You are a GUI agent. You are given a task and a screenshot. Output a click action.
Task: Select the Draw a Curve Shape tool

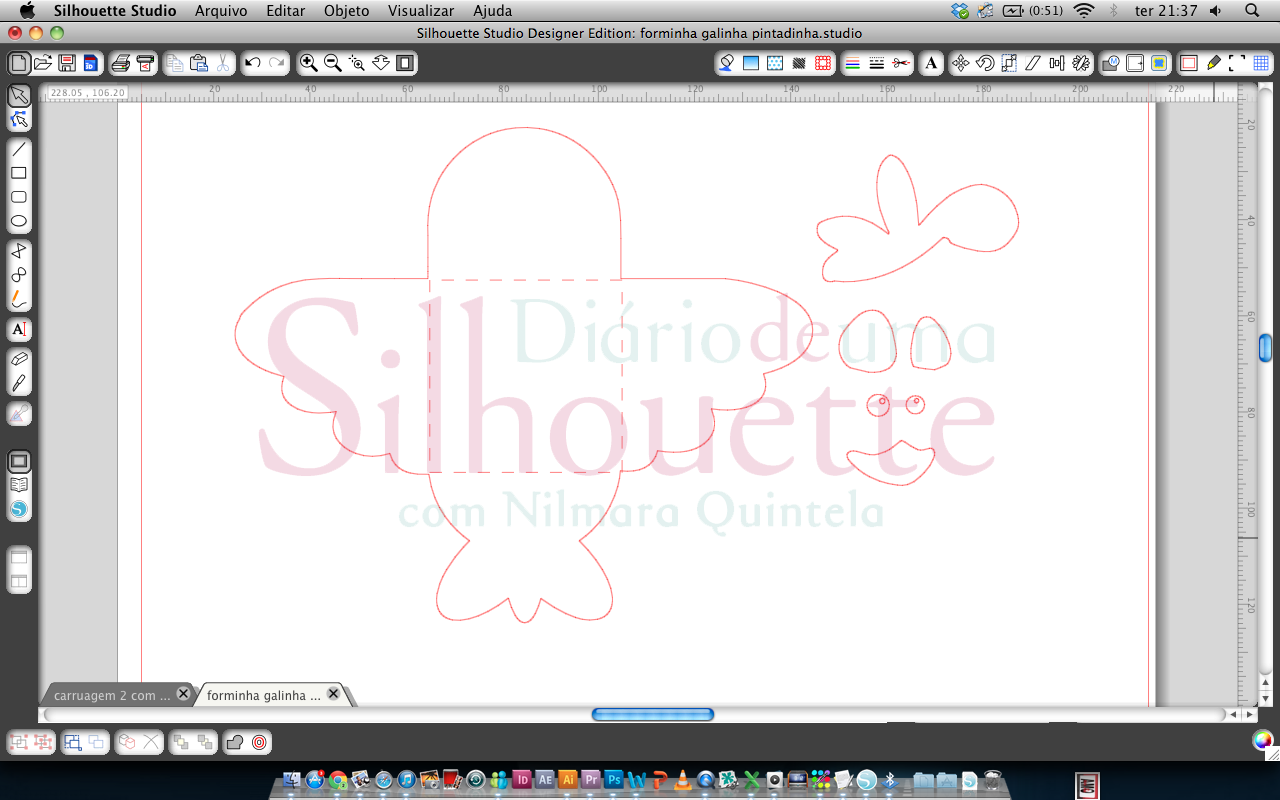tap(19, 275)
